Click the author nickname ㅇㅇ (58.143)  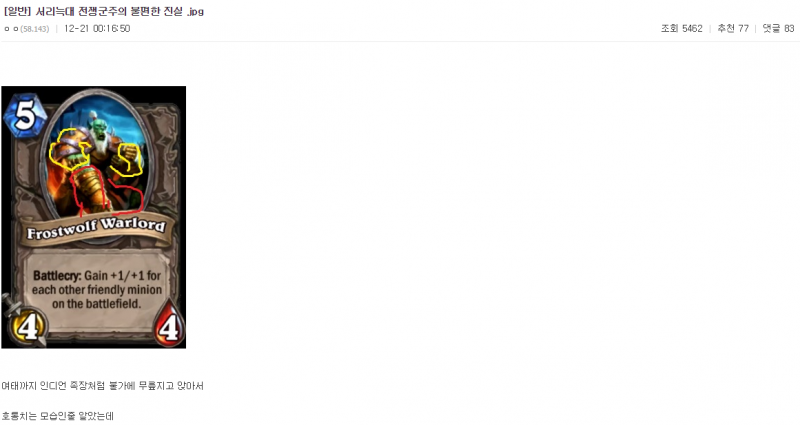pyautogui.click(x=27, y=29)
